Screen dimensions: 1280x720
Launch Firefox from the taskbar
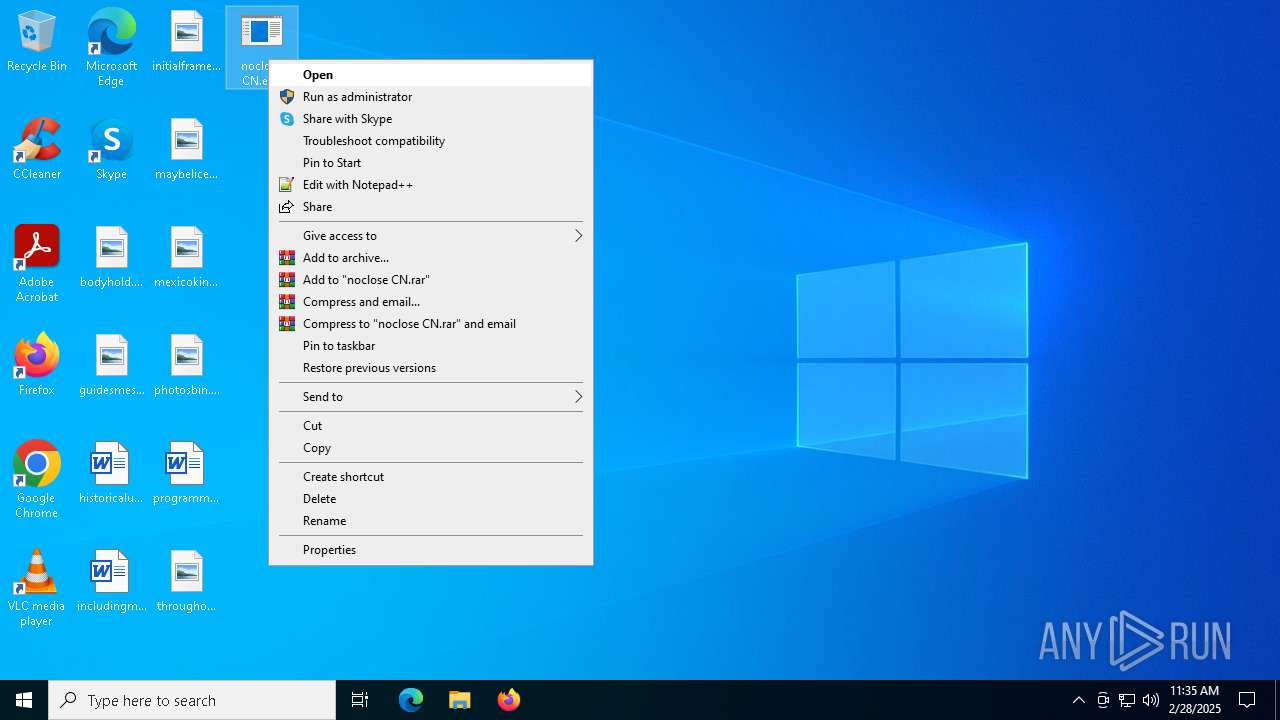509,700
